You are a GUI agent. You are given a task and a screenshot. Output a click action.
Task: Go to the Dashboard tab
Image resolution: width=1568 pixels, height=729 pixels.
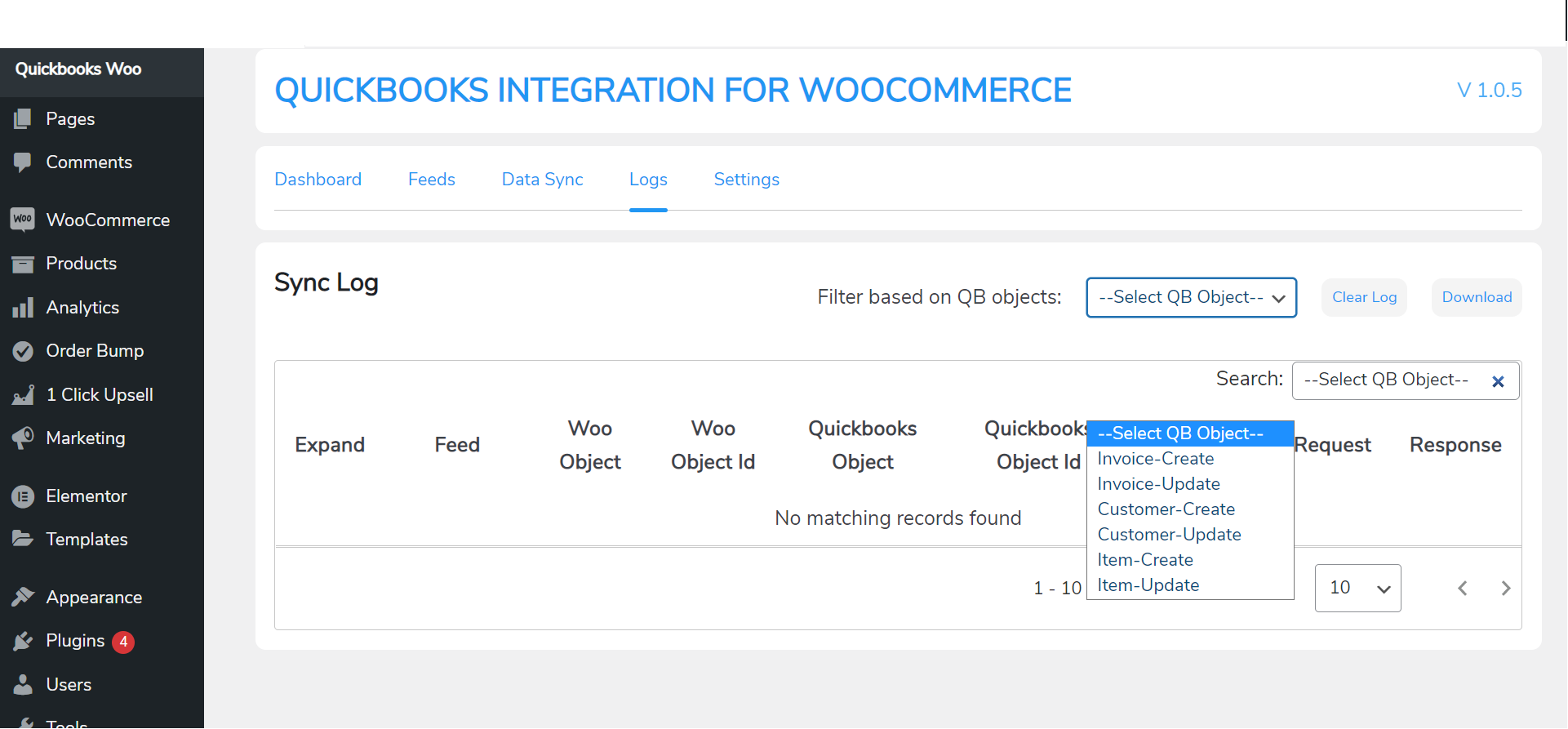pos(318,180)
